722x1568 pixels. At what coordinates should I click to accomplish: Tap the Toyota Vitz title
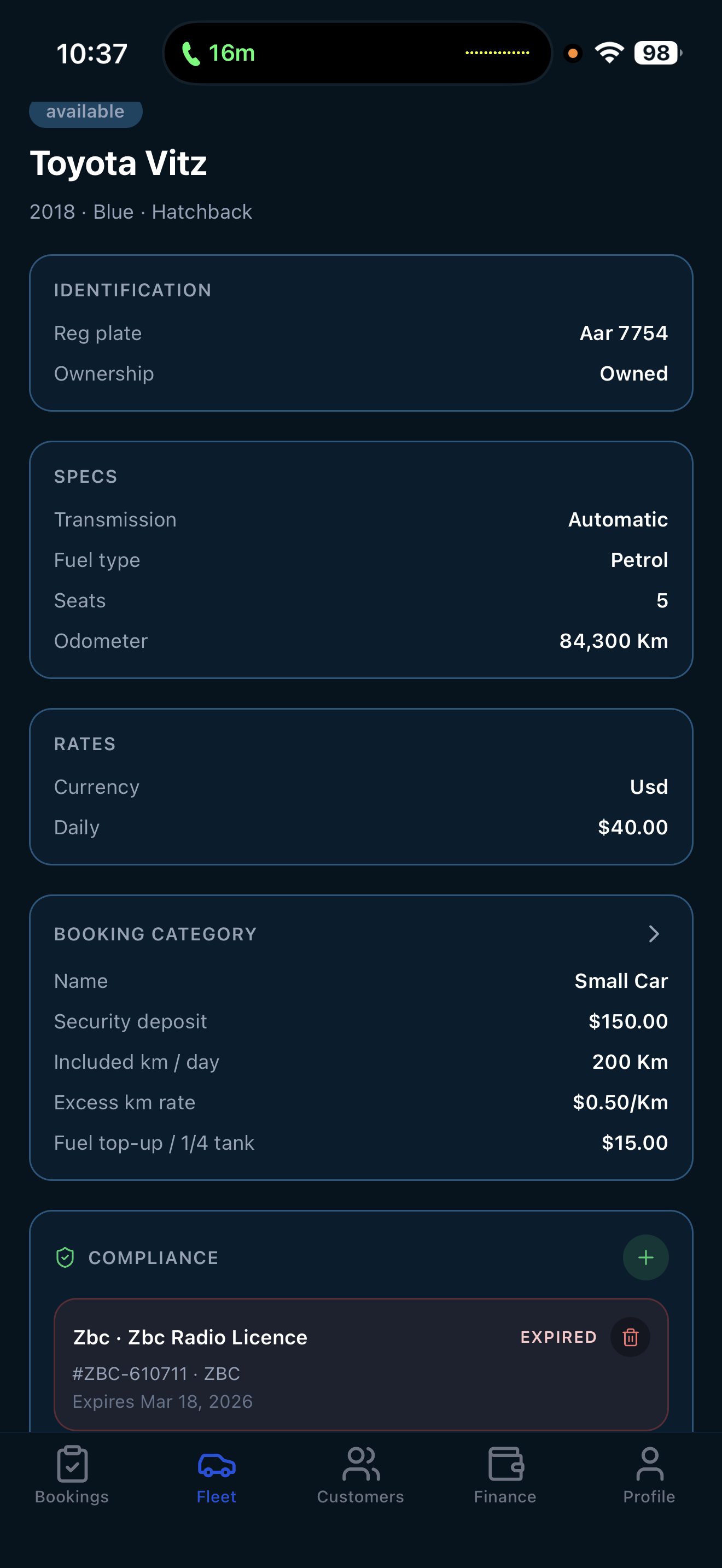coord(119,163)
